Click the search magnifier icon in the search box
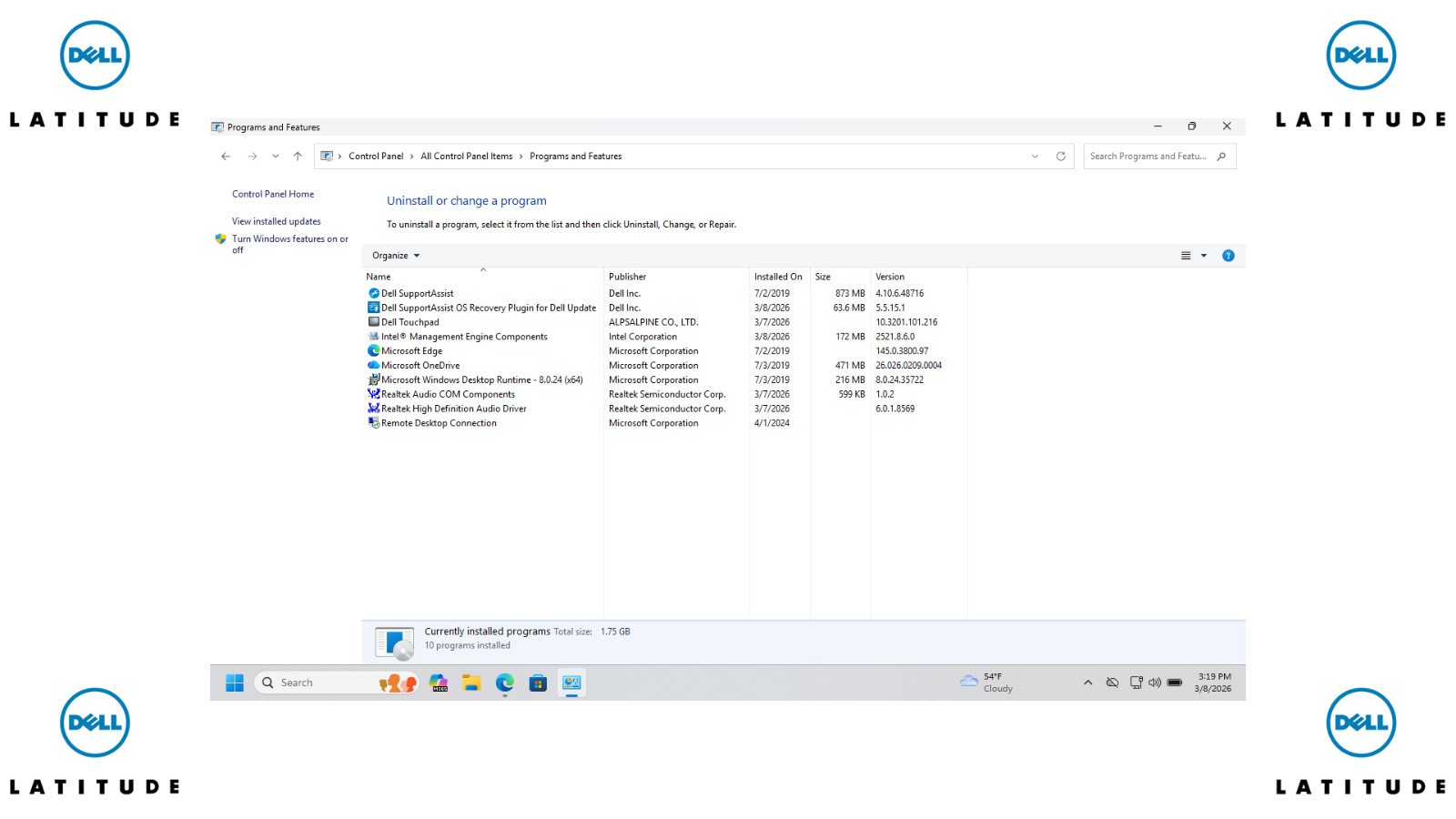 pos(1221,157)
